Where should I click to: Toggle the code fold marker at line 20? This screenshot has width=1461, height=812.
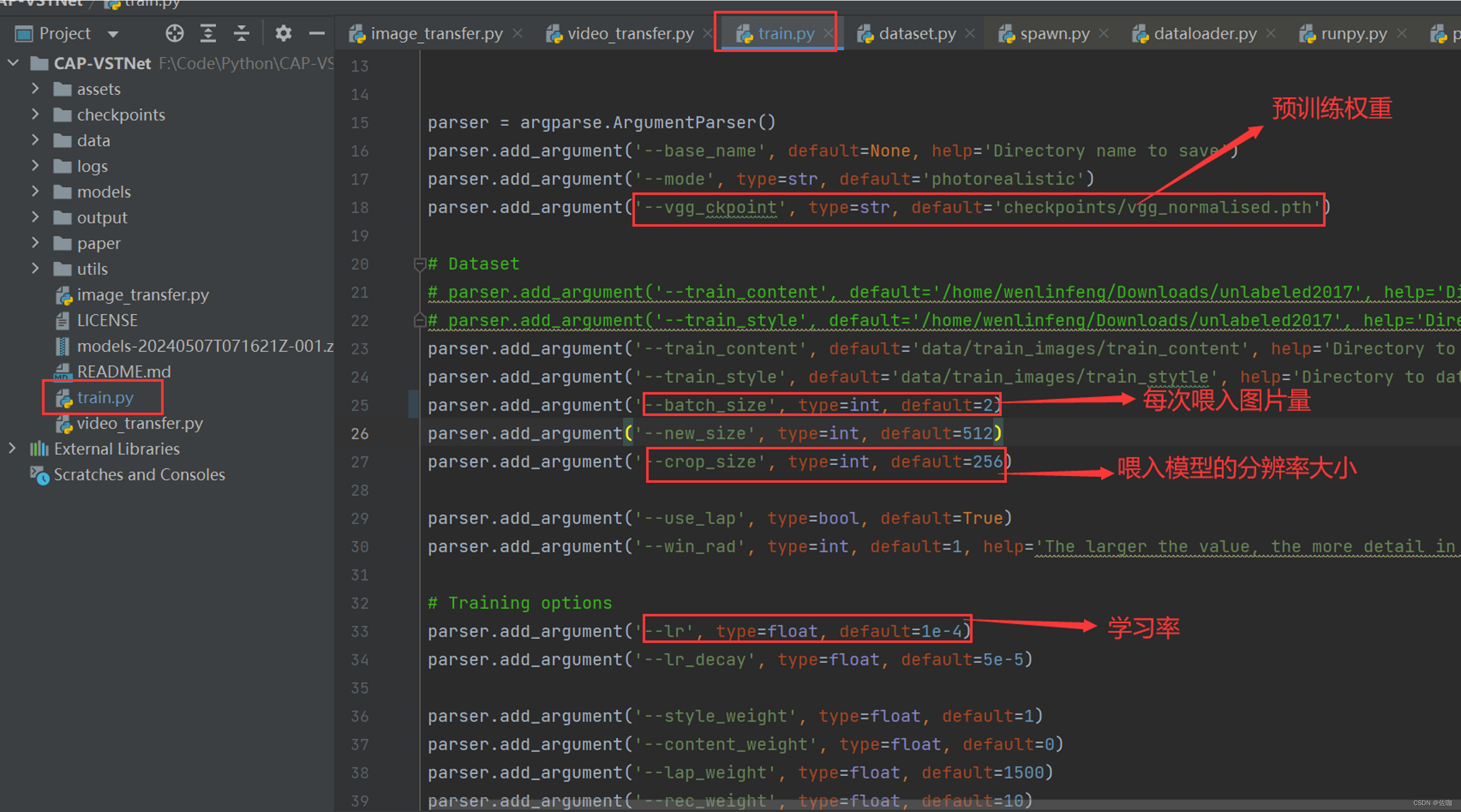pyautogui.click(x=419, y=264)
